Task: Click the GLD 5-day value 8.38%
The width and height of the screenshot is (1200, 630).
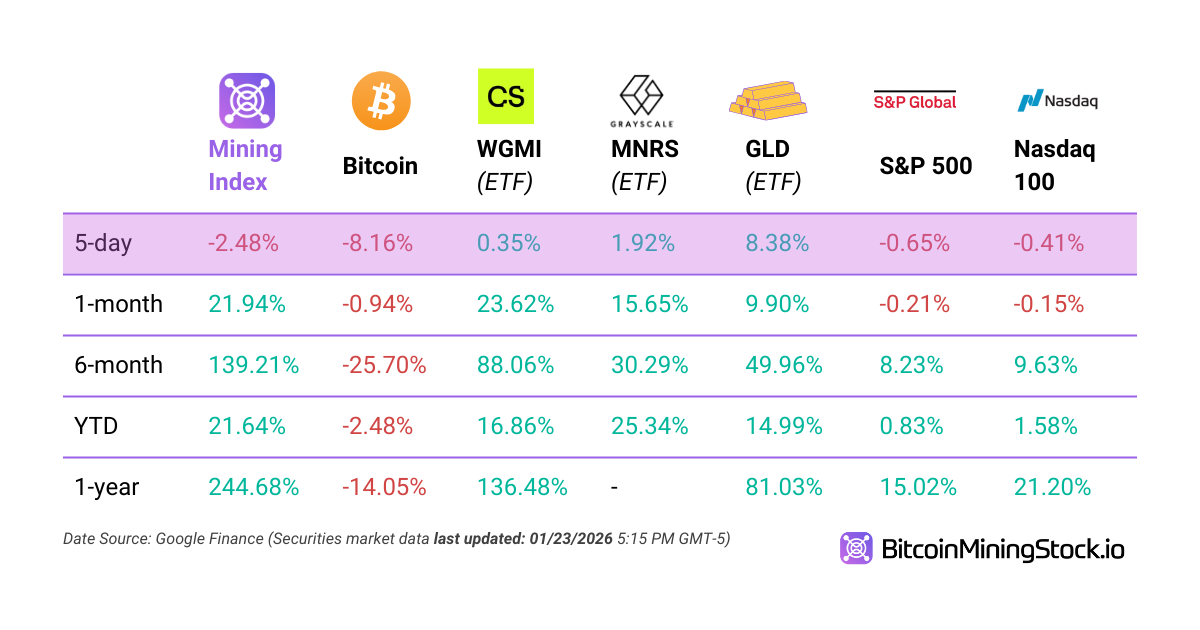Action: click(x=777, y=243)
